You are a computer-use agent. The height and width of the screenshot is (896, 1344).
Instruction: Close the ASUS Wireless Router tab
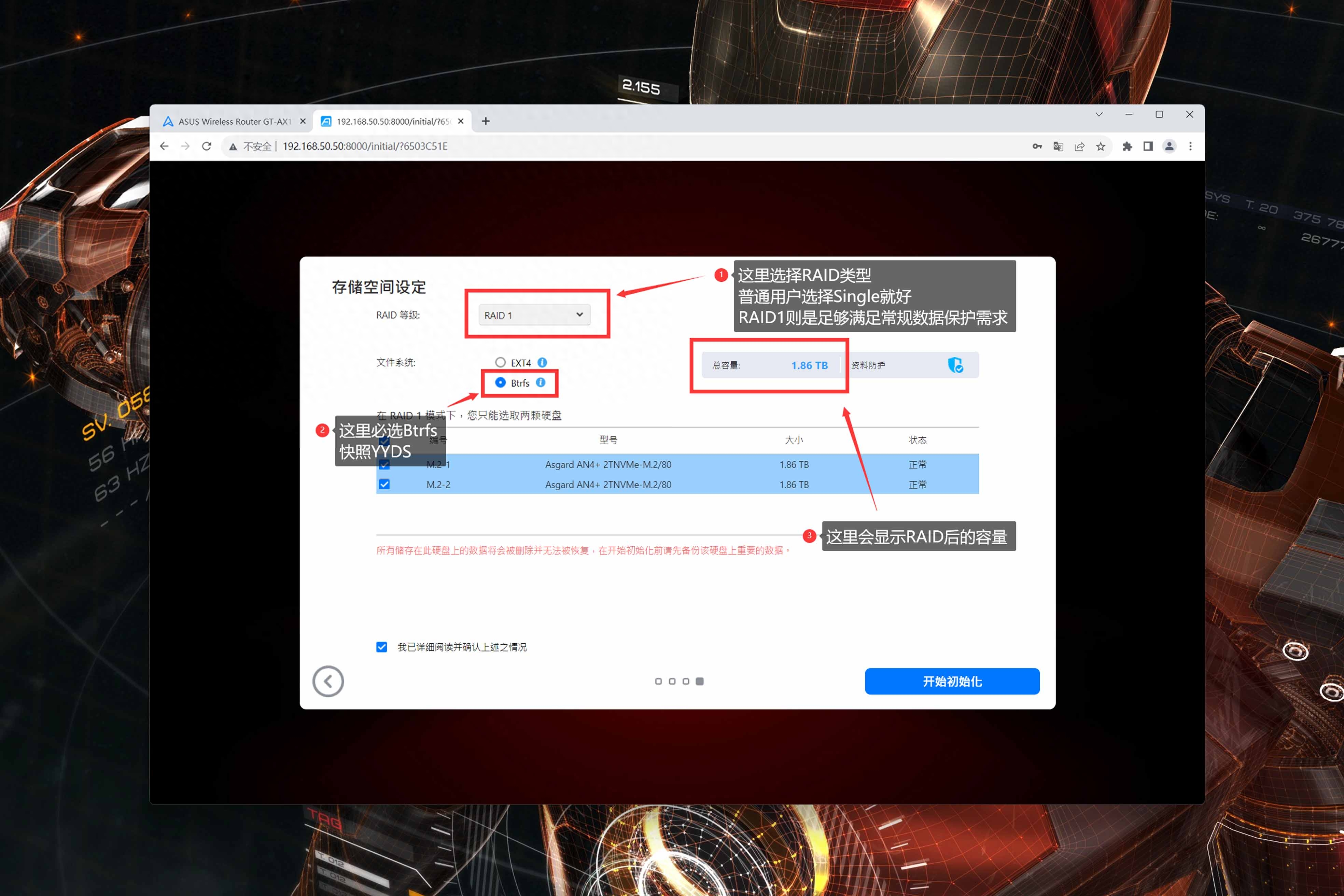coord(303,121)
